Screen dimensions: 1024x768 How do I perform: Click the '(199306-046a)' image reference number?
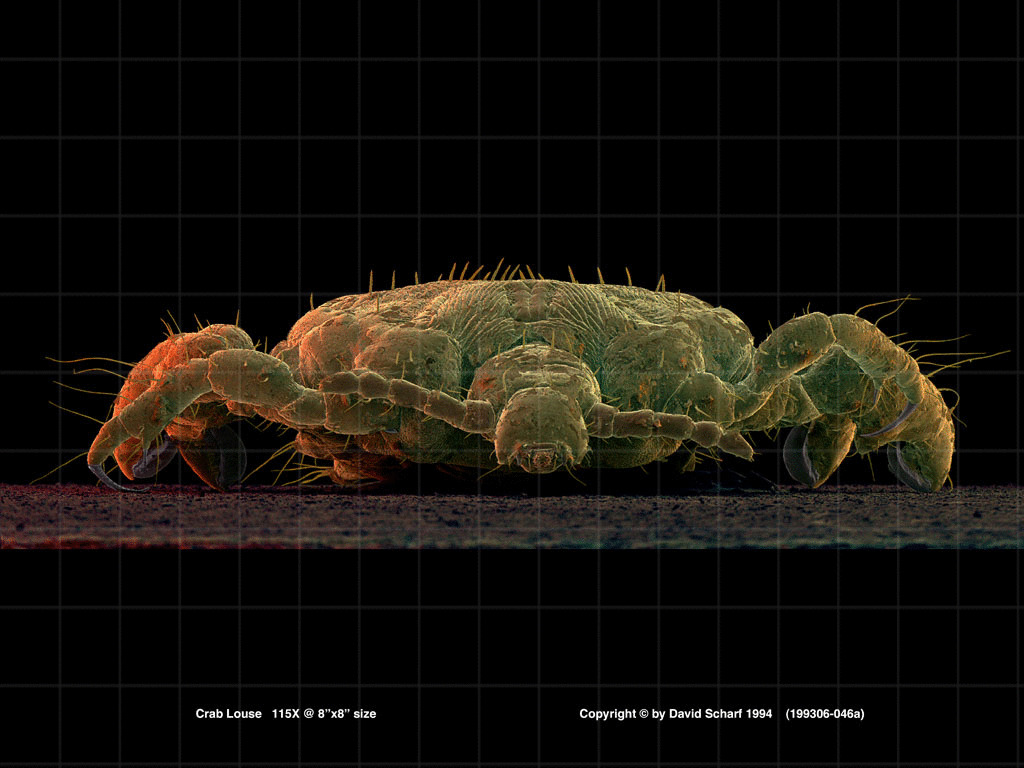825,714
